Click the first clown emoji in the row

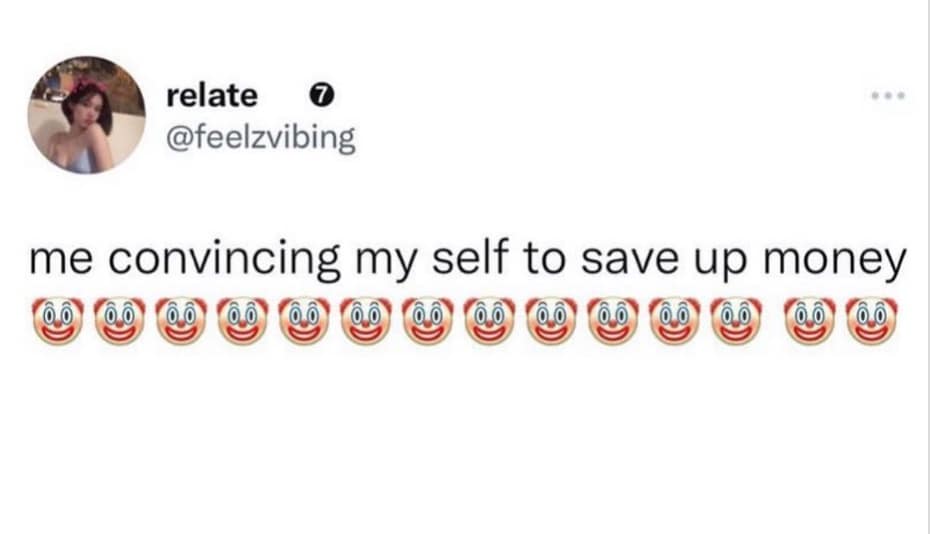point(57,320)
